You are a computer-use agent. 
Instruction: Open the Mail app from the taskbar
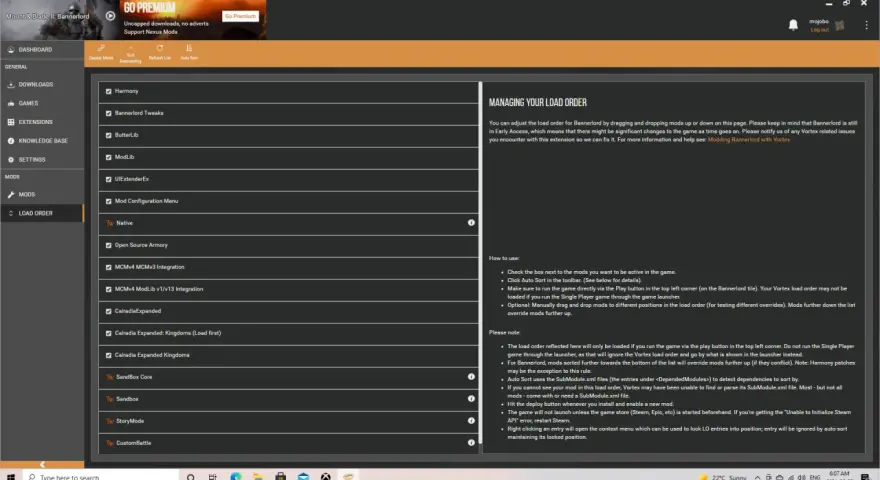[x=303, y=477]
